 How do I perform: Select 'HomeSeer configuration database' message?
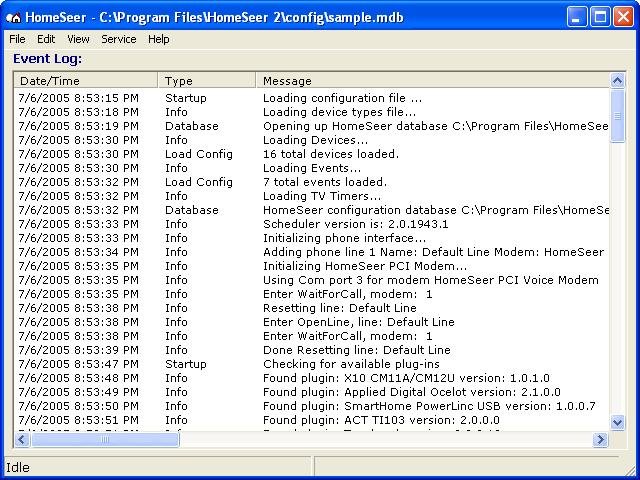click(x=436, y=210)
